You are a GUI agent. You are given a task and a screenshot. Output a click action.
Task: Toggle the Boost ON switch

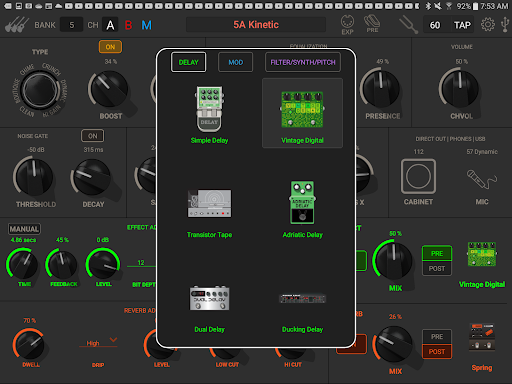tap(110, 47)
